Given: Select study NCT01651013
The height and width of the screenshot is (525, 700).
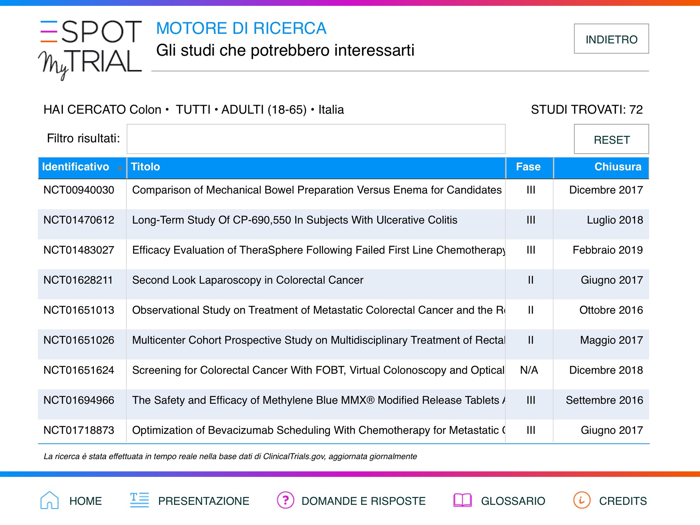Looking at the screenshot, I should click(79, 310).
